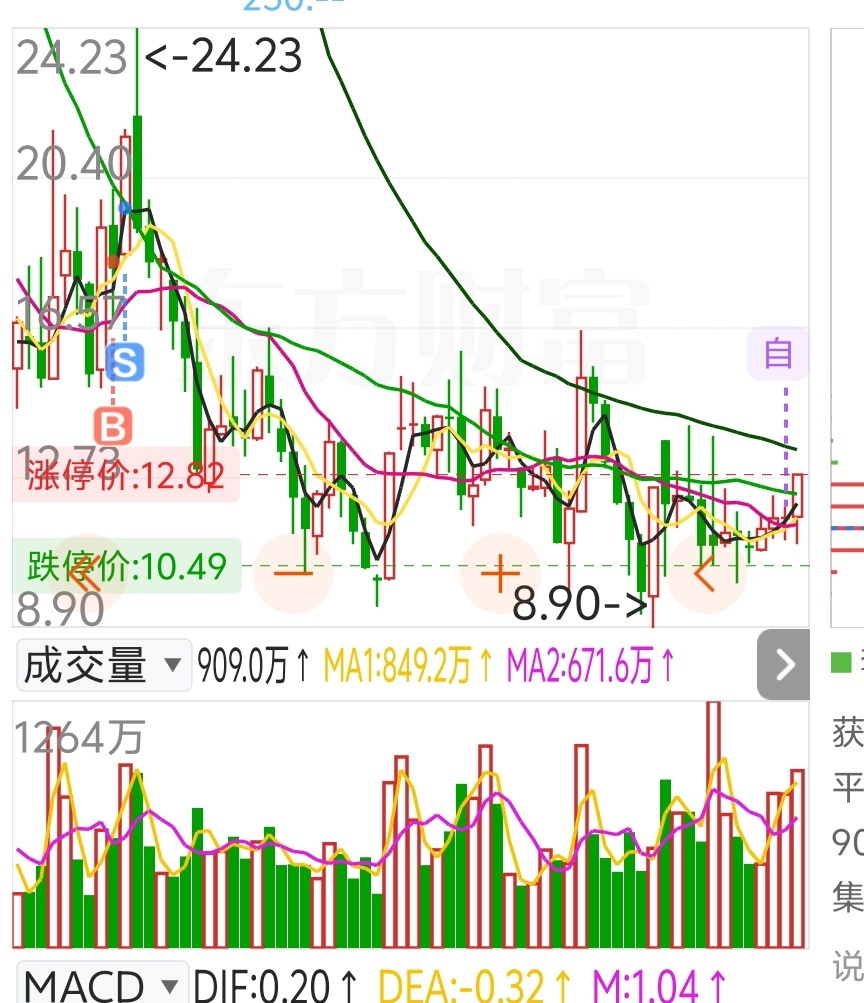Tap the blue S sell marker
The height and width of the screenshot is (1003, 864).
click(x=125, y=363)
